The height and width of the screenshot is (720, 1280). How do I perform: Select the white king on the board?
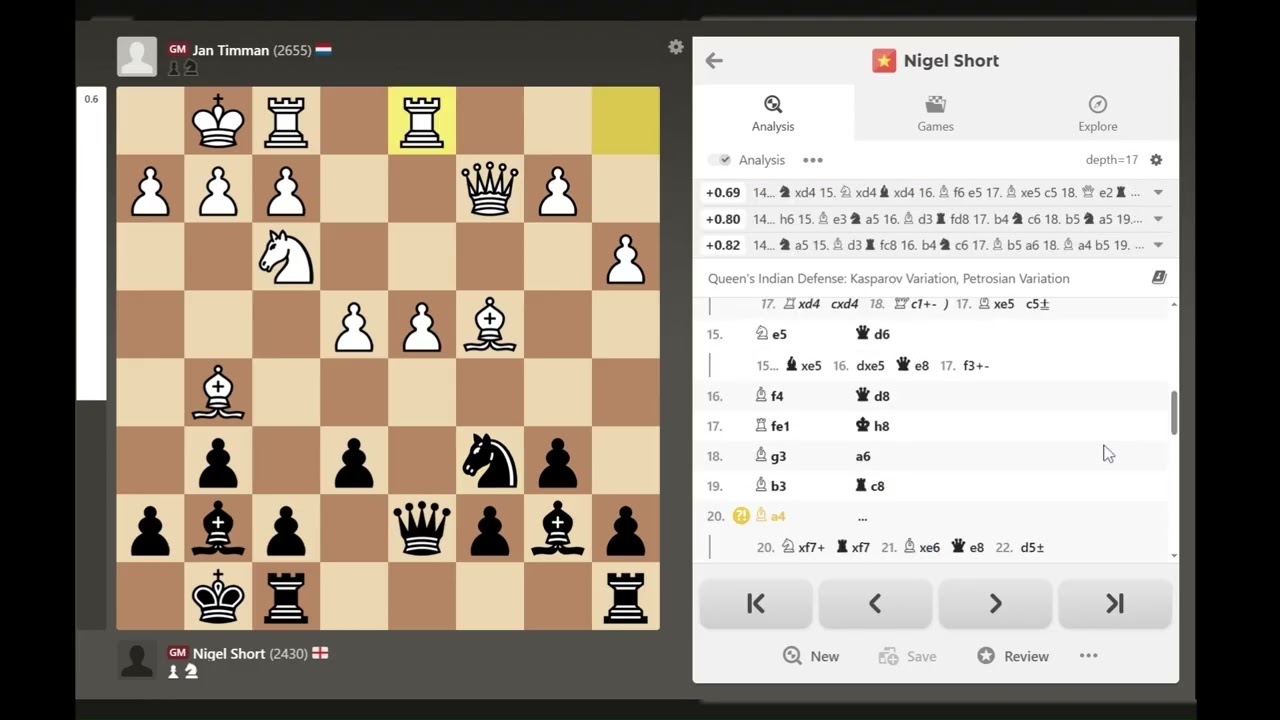coord(218,121)
